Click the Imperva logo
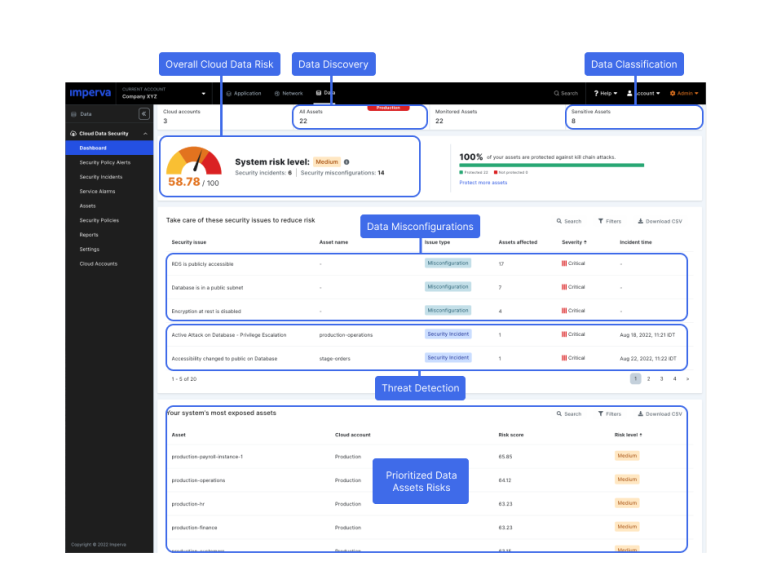This screenshot has width=768, height=588. point(89,93)
